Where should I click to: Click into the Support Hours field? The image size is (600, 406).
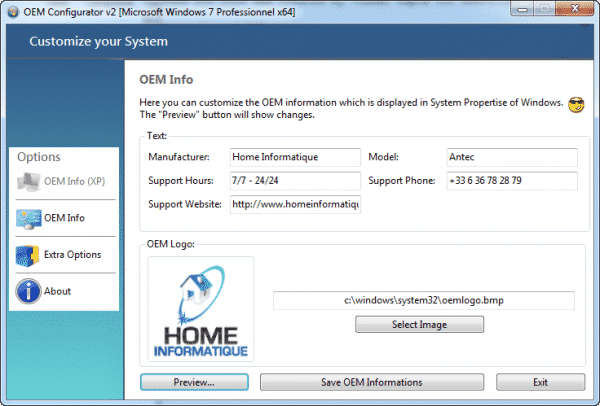click(x=295, y=181)
